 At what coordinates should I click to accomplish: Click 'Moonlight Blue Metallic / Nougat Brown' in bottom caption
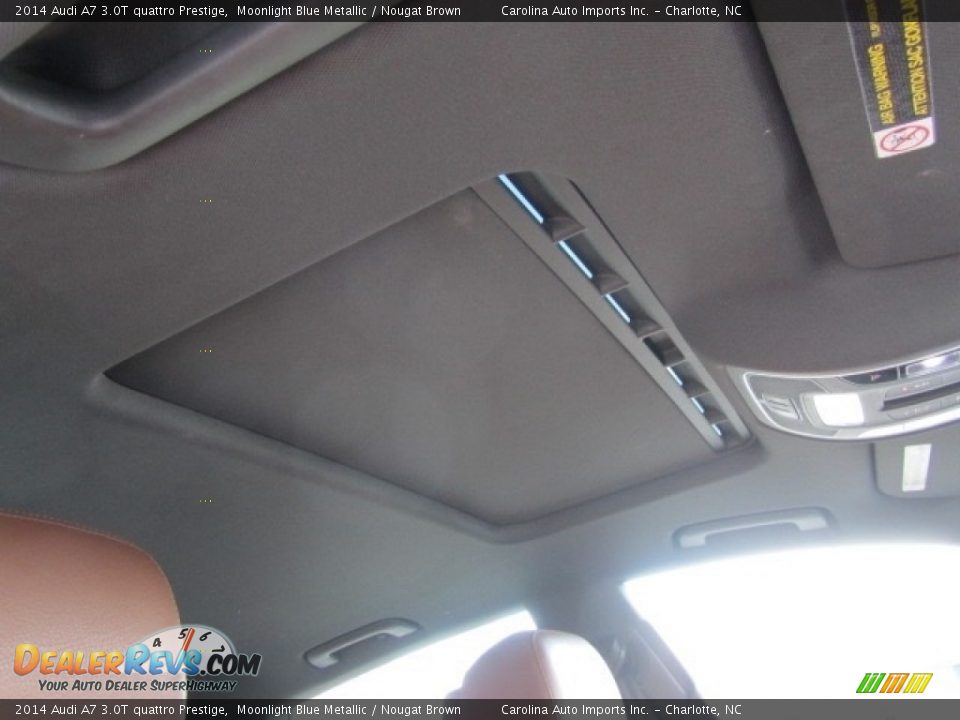[349, 710]
